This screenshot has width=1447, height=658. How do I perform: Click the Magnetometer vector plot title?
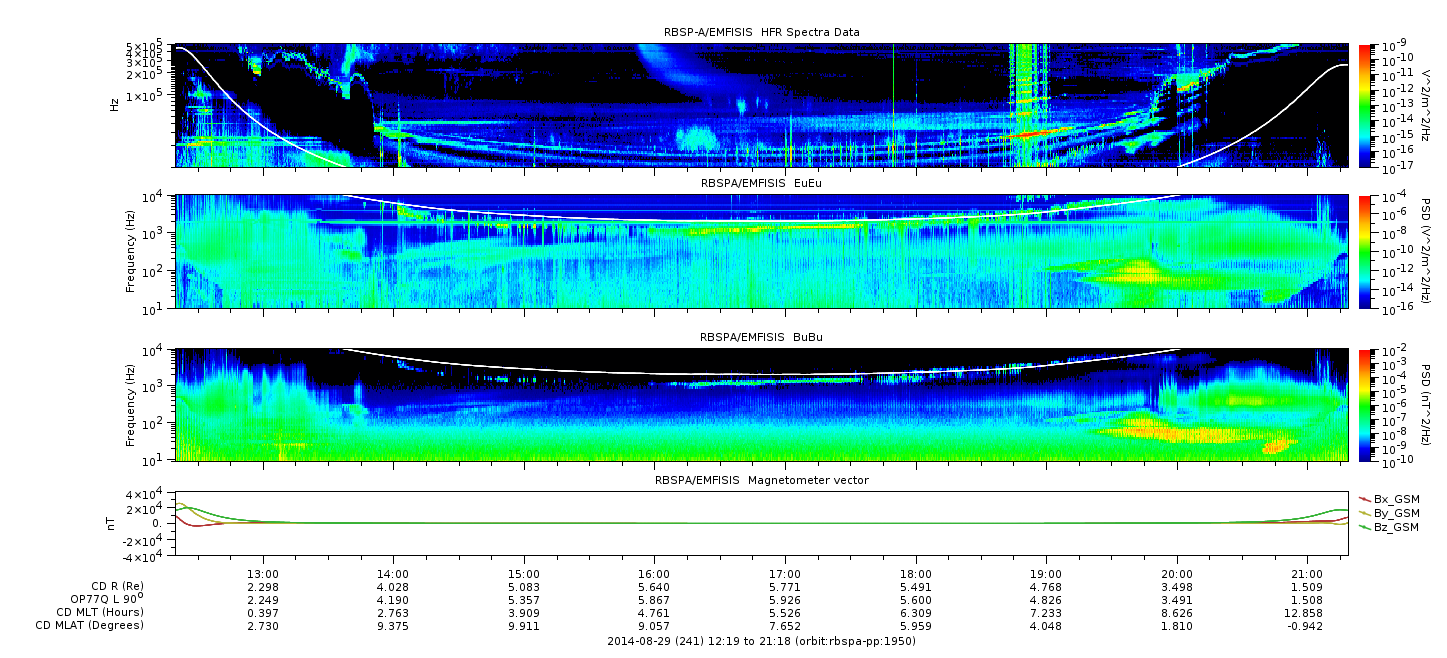click(761, 480)
